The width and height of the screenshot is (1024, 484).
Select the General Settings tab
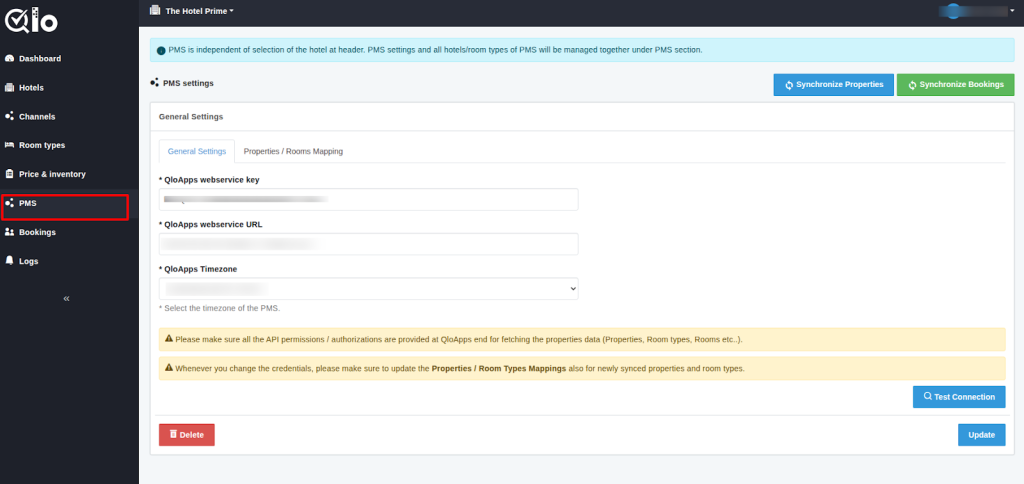pyautogui.click(x=196, y=151)
